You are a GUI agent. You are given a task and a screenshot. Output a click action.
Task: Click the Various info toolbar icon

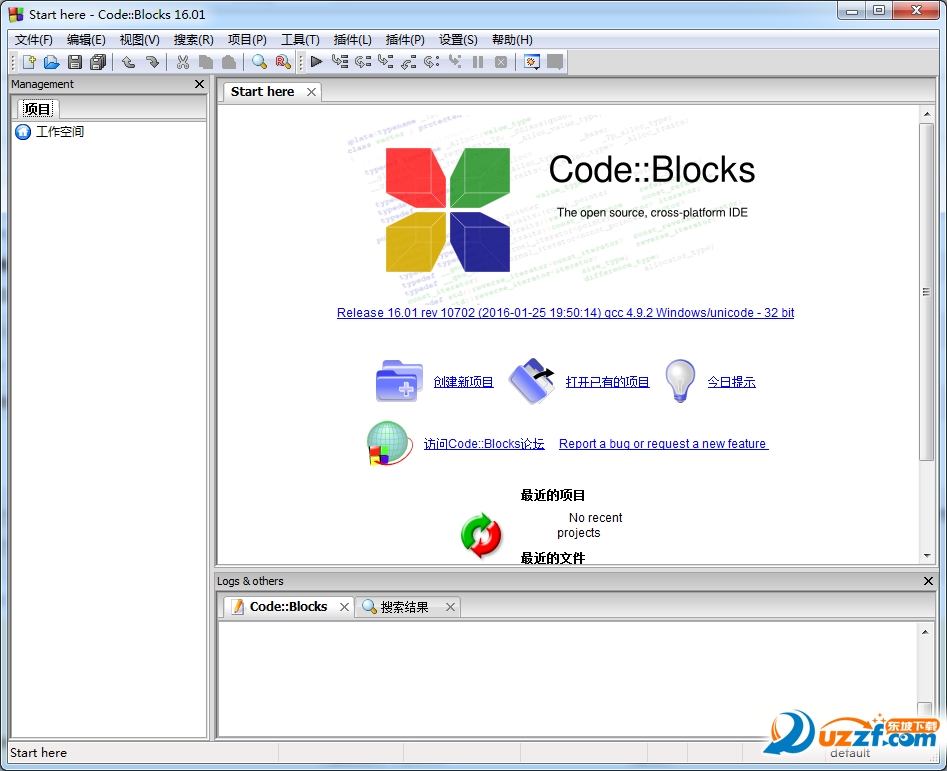point(554,62)
